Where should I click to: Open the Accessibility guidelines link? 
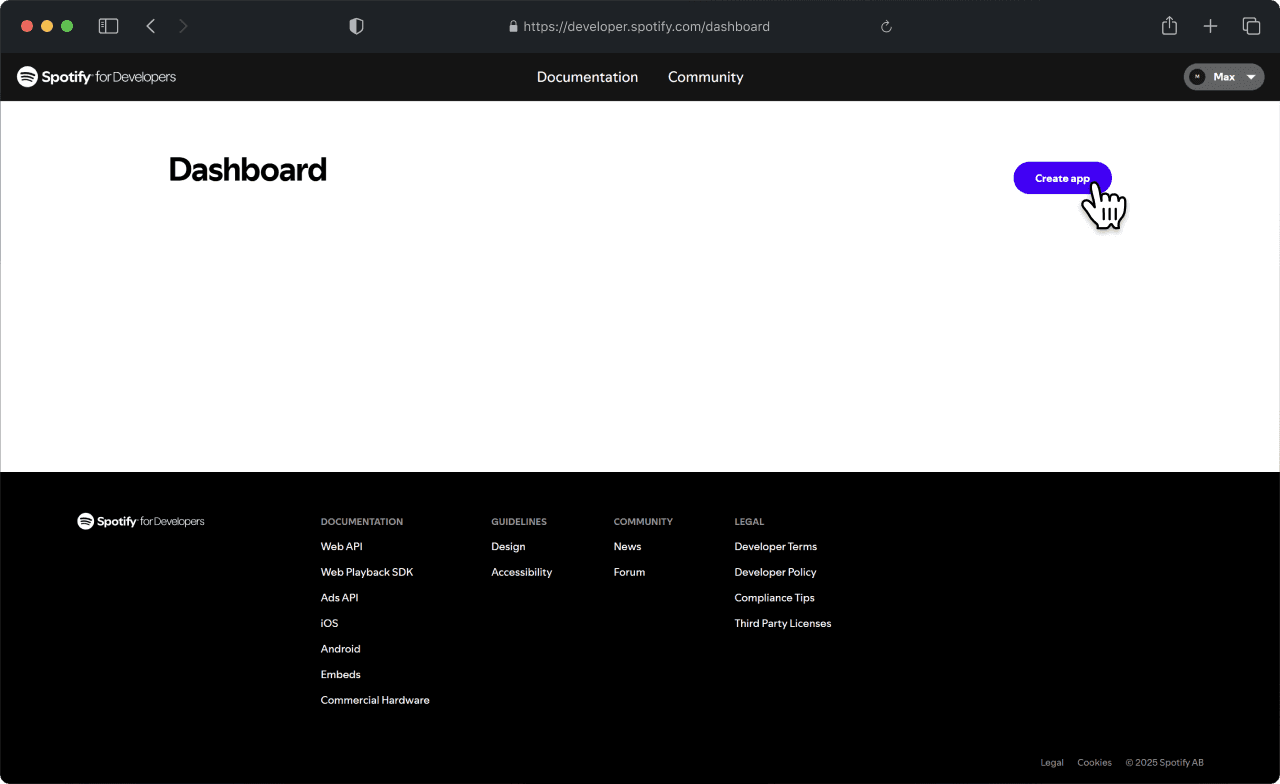pyautogui.click(x=521, y=572)
